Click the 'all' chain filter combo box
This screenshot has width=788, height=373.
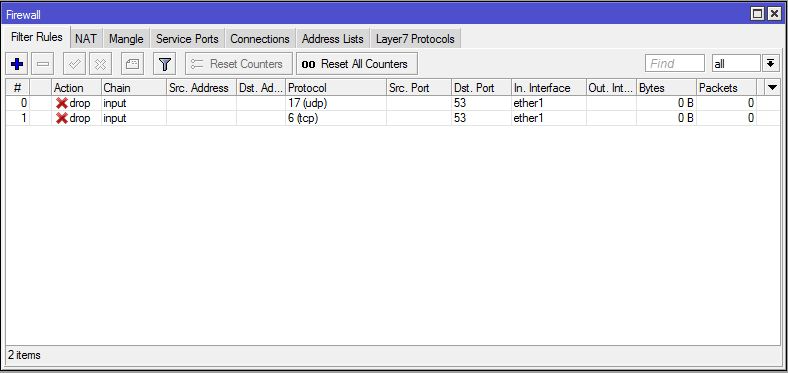click(x=736, y=64)
